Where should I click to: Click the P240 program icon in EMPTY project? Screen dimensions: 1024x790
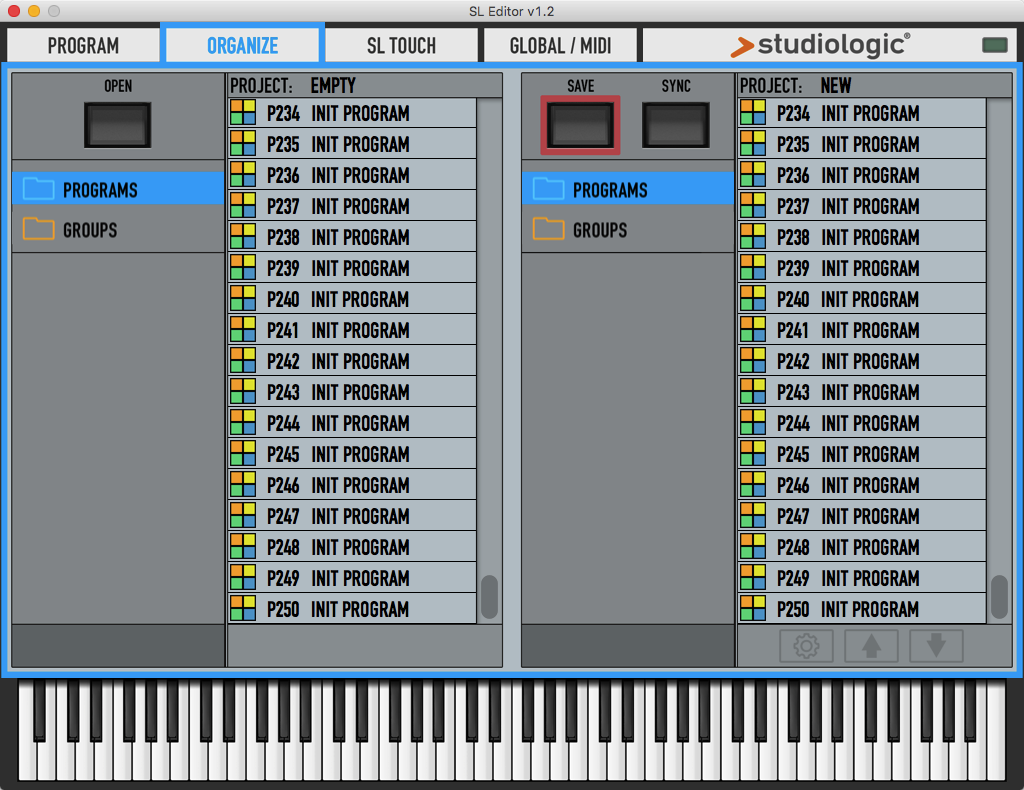point(243,298)
